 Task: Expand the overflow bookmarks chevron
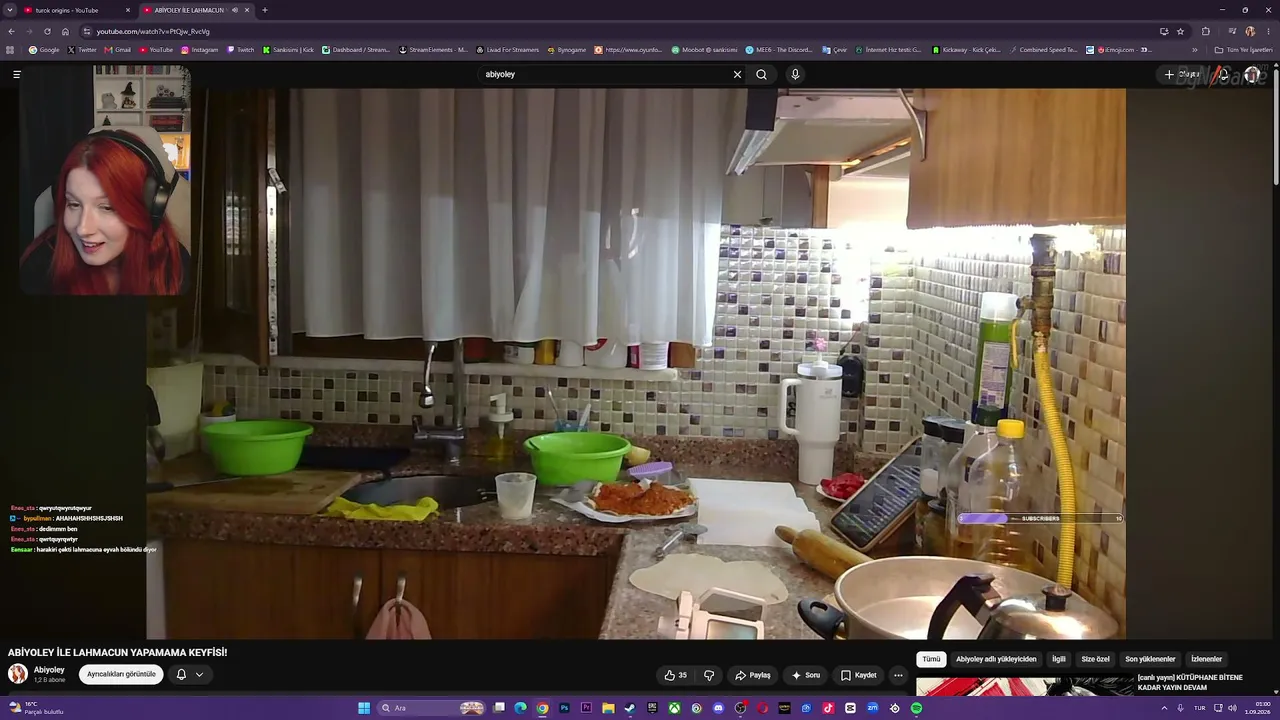[1194, 50]
